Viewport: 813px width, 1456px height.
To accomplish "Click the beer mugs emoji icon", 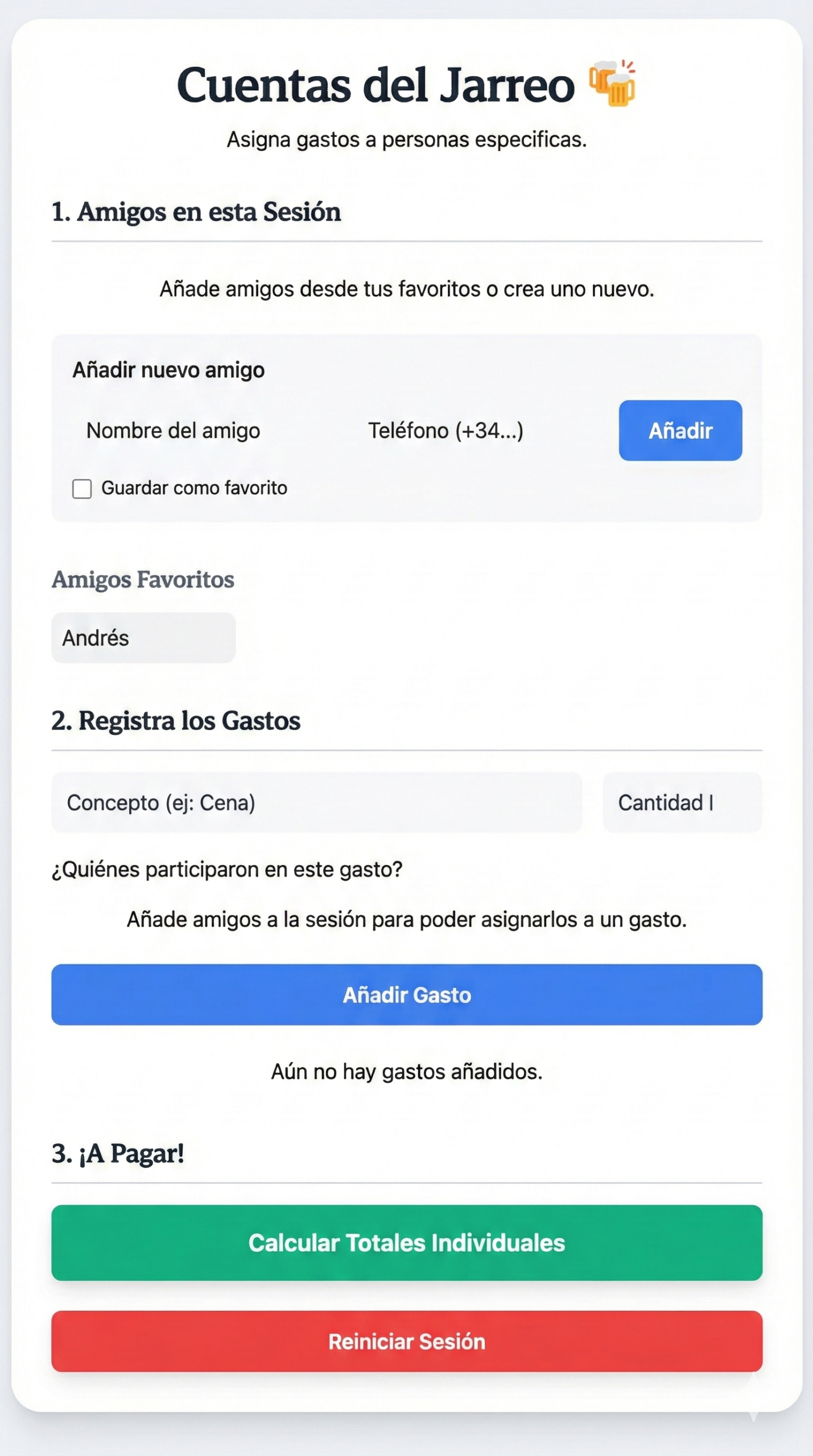I will coord(612,84).
